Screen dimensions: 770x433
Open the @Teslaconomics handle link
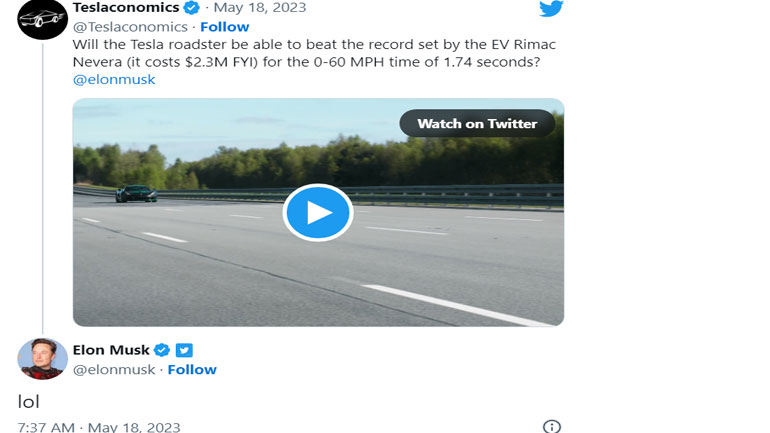130,27
